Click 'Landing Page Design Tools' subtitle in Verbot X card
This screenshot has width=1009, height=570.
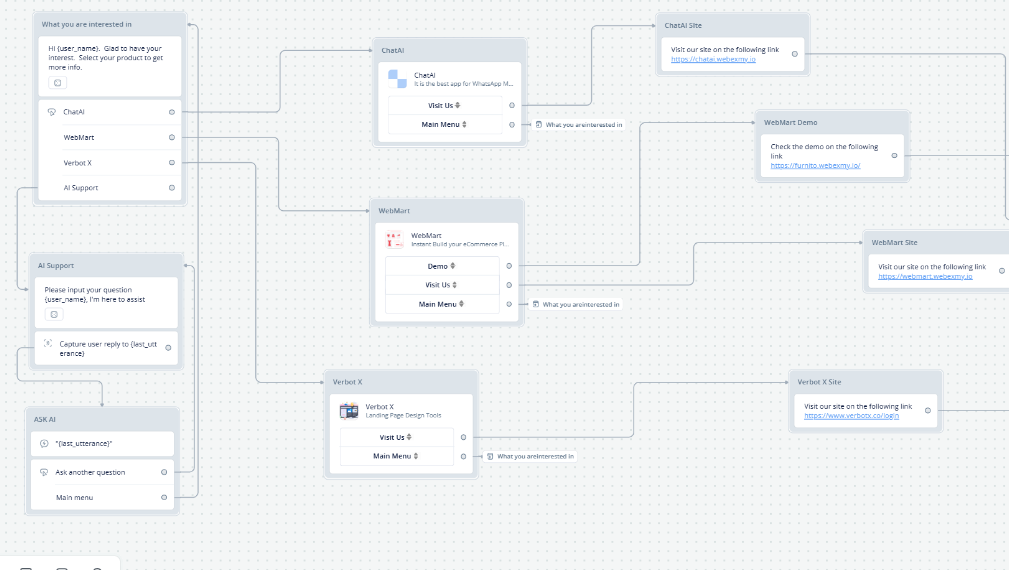(403, 416)
